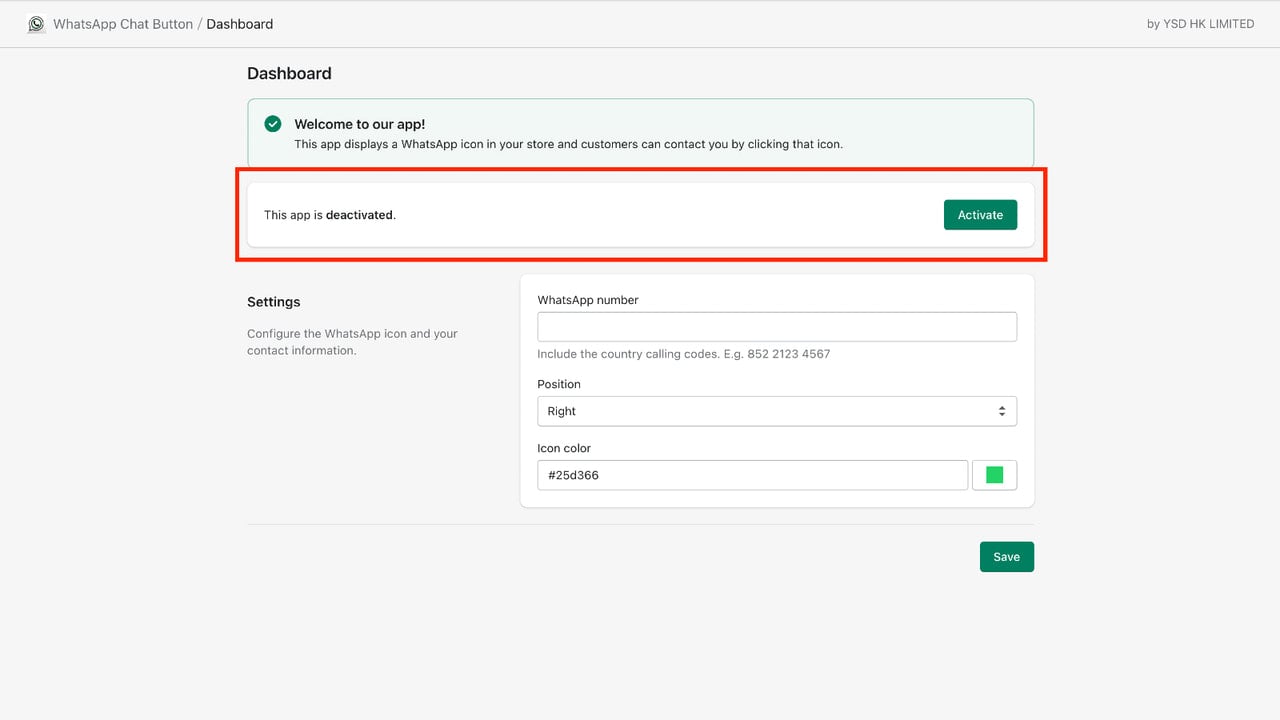Click the WhatsApp app logo icon
This screenshot has width=1280, height=720.
[36, 24]
